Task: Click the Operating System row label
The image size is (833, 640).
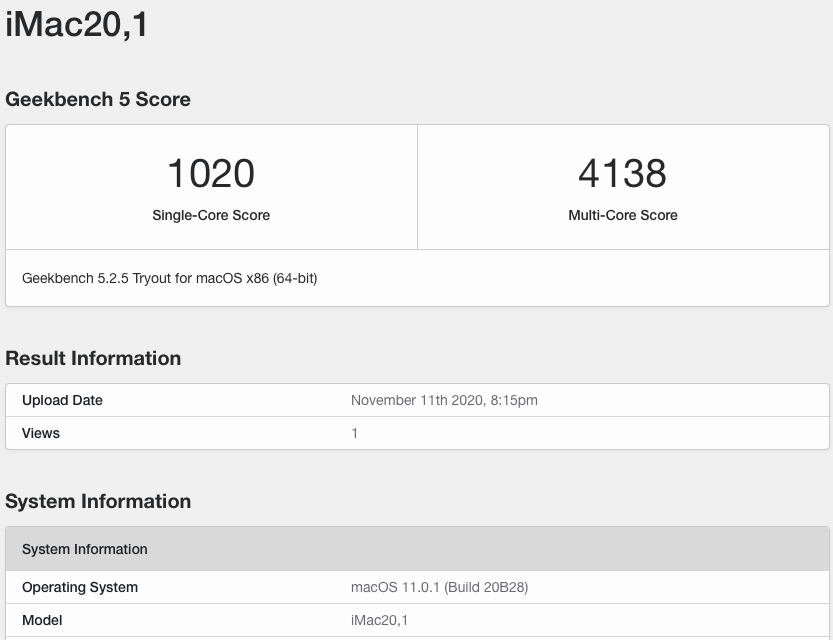Action: tap(80, 587)
